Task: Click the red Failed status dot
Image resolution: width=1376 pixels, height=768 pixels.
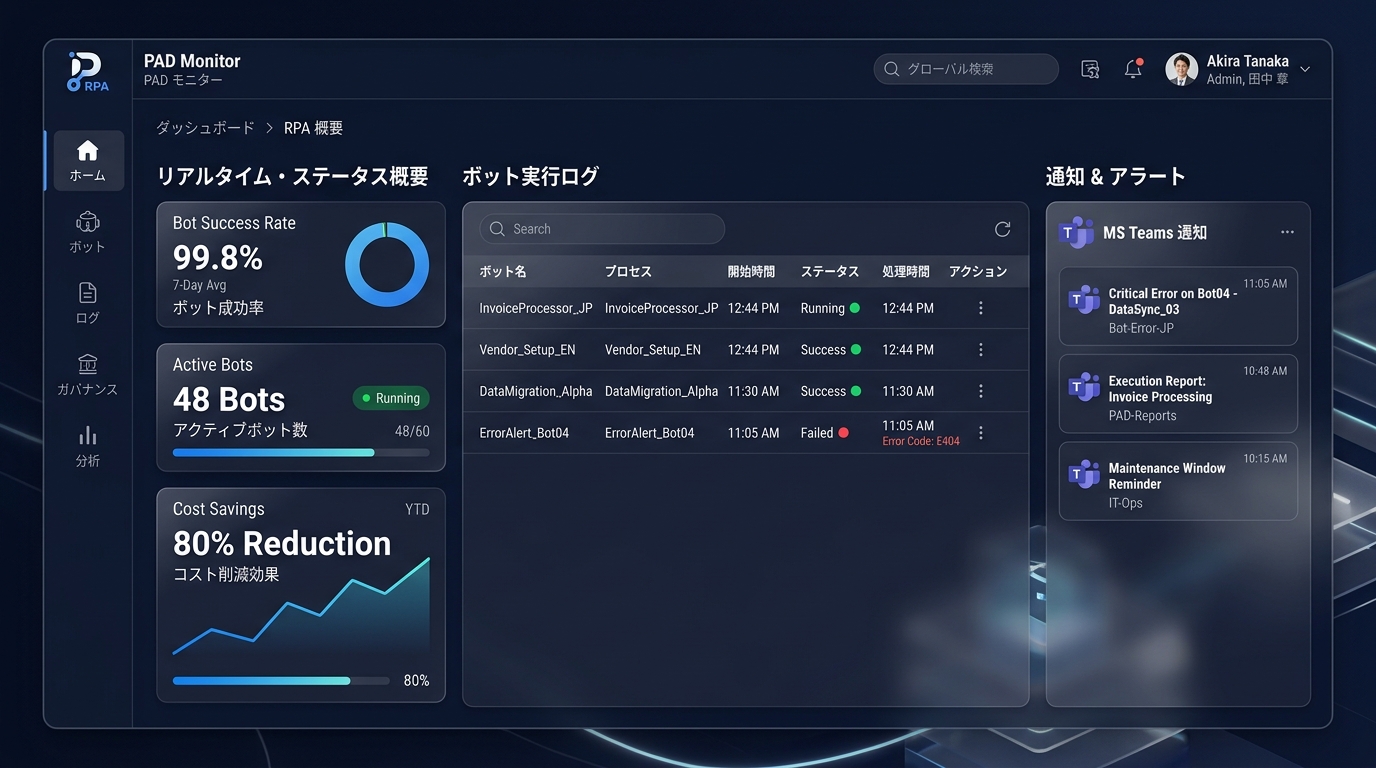Action: click(x=843, y=433)
